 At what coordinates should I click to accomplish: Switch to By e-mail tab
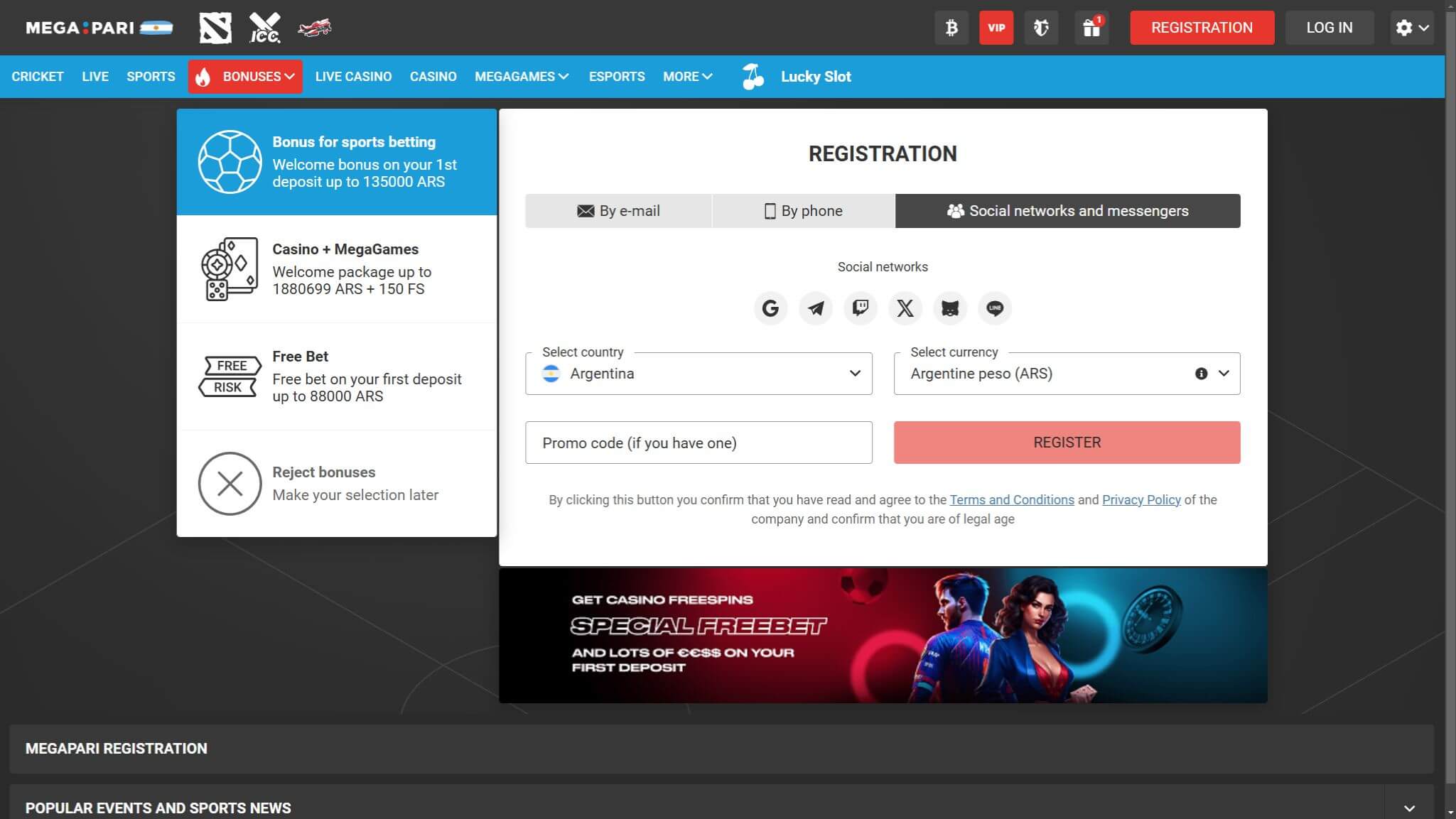coord(618,211)
